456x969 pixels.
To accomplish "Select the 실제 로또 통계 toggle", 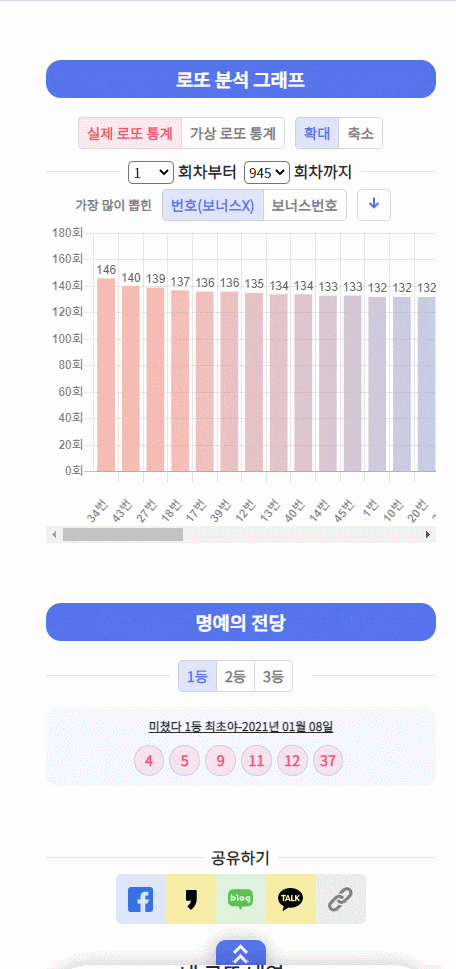I will (130, 133).
